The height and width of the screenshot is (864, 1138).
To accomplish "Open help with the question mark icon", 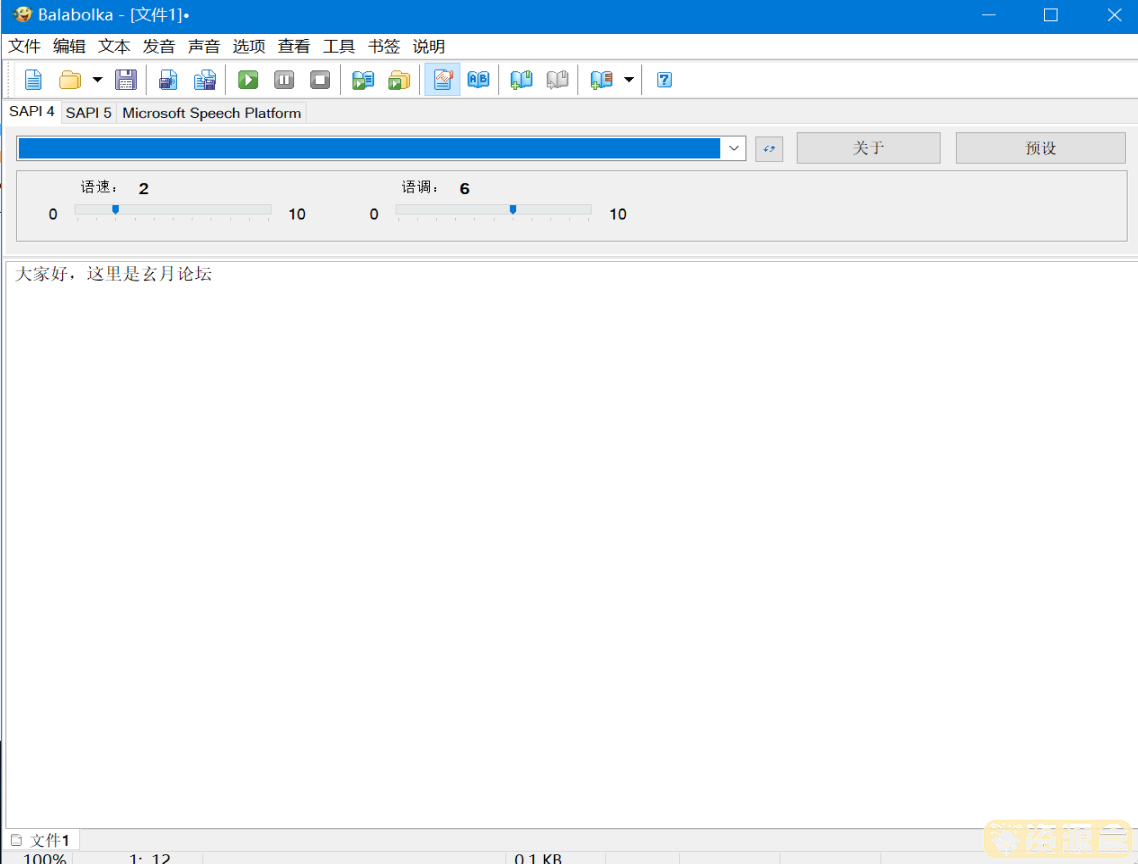I will pos(664,79).
